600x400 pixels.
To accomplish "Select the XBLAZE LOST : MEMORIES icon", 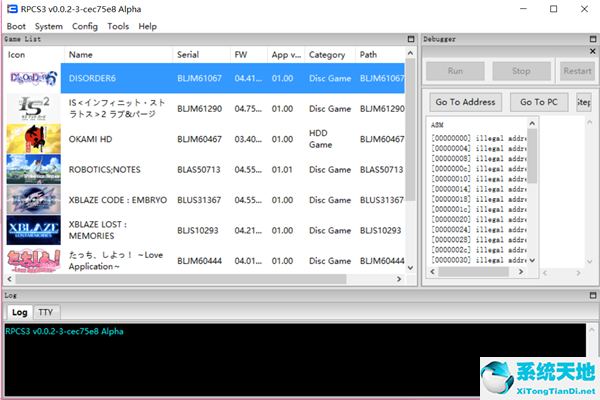I will coord(34,230).
